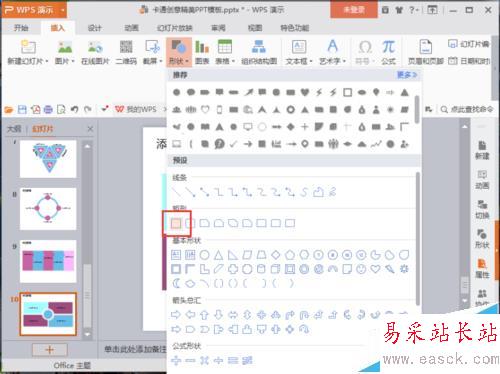Open 页眉和页脚 header and footer
Image resolution: width=500 pixels, height=374 pixels.
pyautogui.click(x=426, y=53)
